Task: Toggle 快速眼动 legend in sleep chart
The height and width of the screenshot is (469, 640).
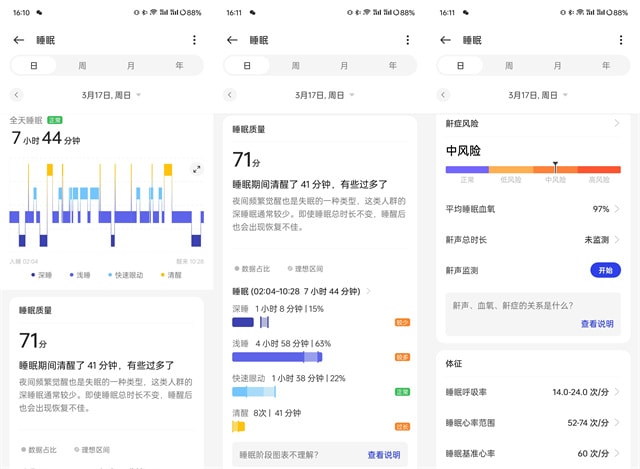Action: pyautogui.click(x=126, y=275)
